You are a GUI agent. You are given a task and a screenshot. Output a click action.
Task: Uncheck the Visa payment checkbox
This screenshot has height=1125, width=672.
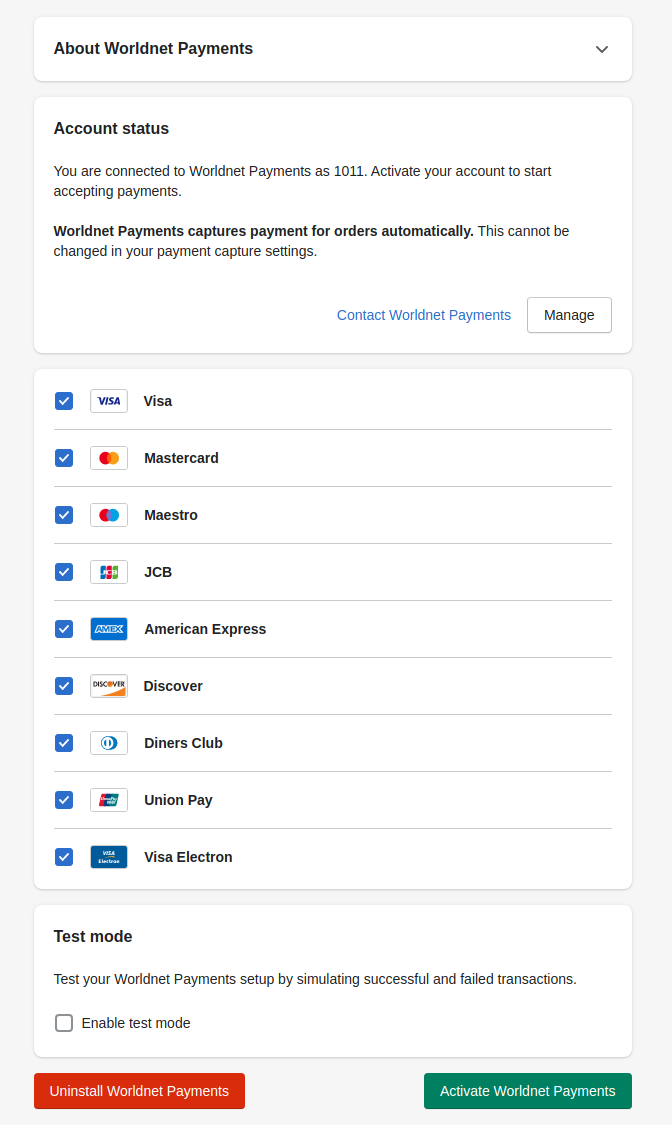coord(64,401)
